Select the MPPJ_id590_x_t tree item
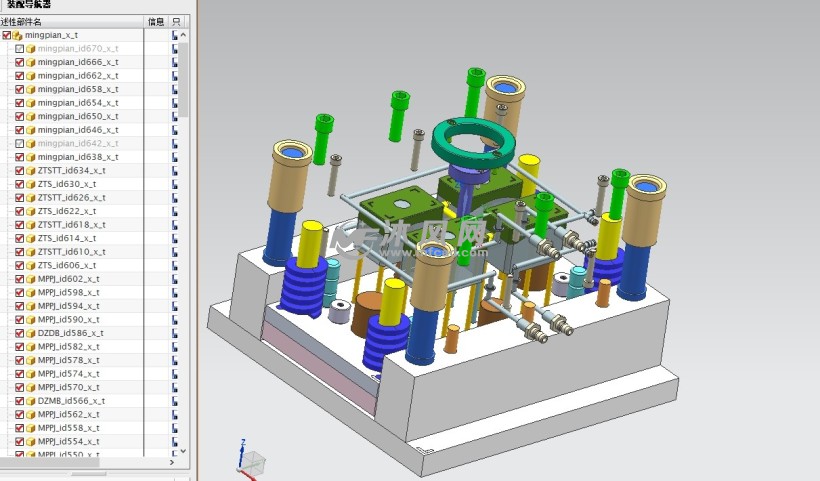This screenshot has width=820, height=481. pyautogui.click(x=68, y=319)
